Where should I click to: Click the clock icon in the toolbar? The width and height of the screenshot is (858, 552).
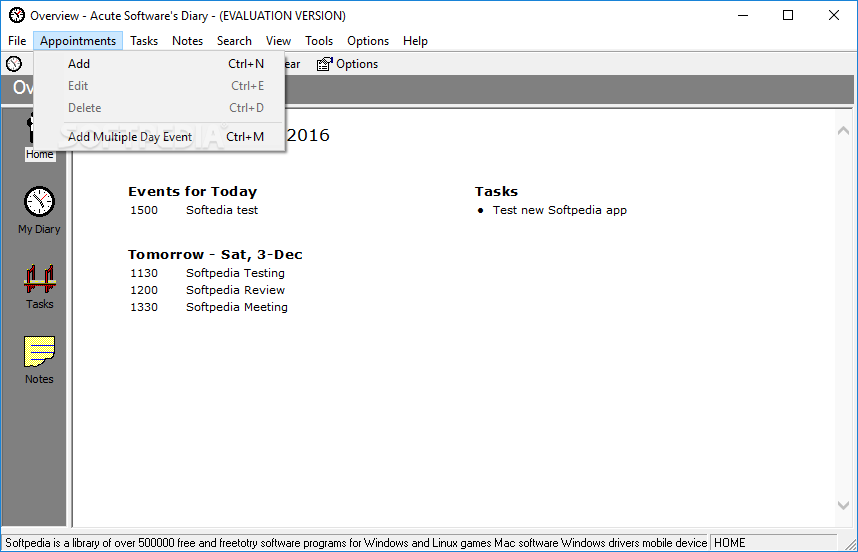pyautogui.click(x=14, y=64)
